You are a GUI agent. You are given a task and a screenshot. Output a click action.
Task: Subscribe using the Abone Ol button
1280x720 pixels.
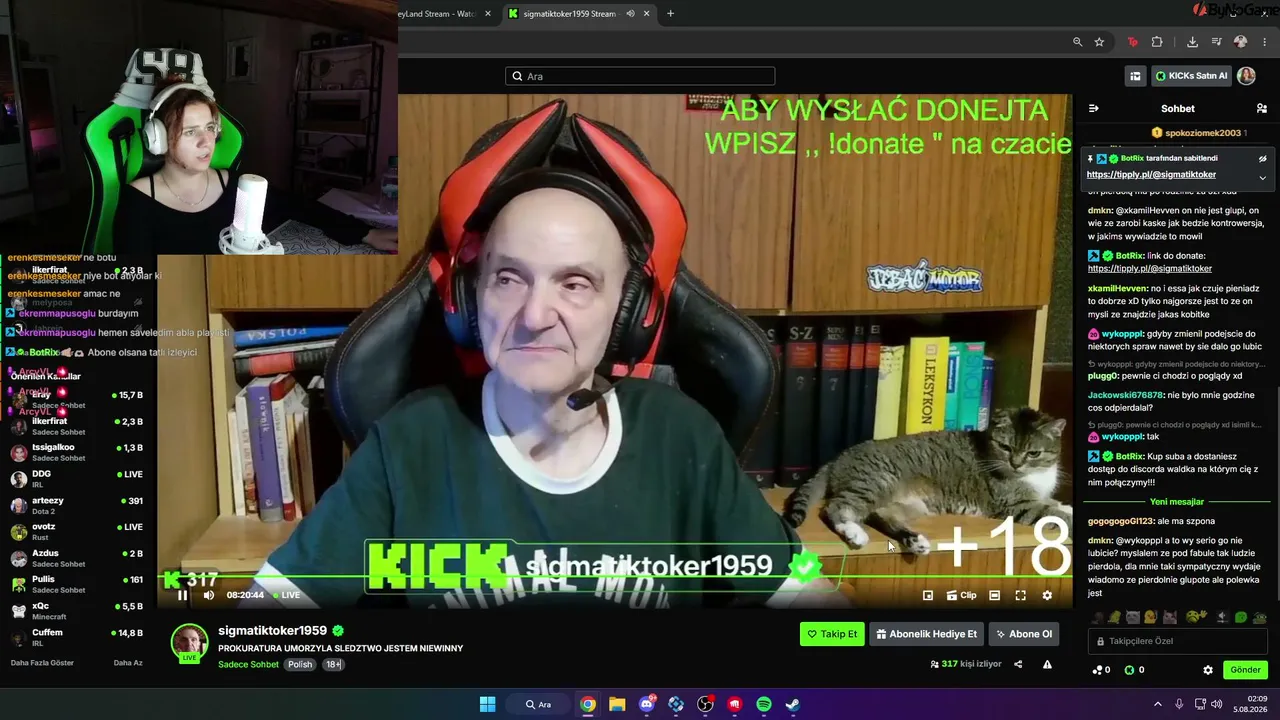pyautogui.click(x=1024, y=634)
